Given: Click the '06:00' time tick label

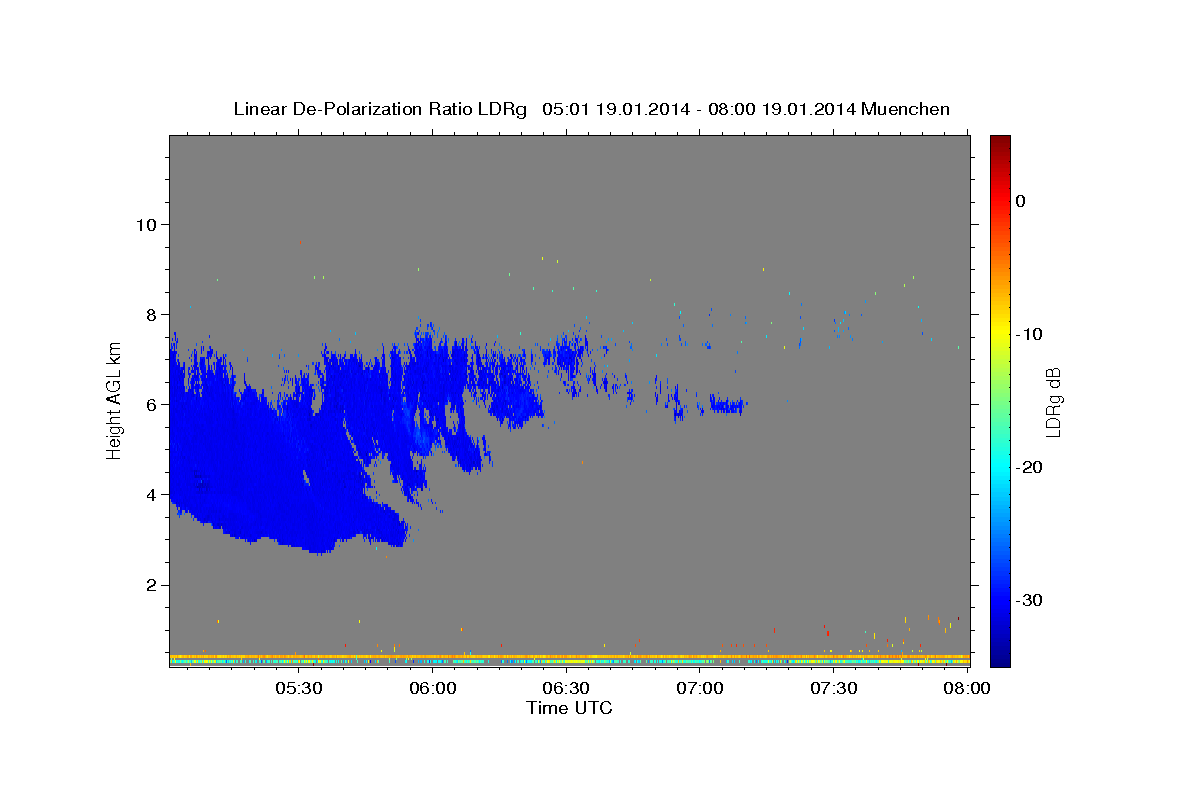Looking at the screenshot, I should pyautogui.click(x=432, y=689).
